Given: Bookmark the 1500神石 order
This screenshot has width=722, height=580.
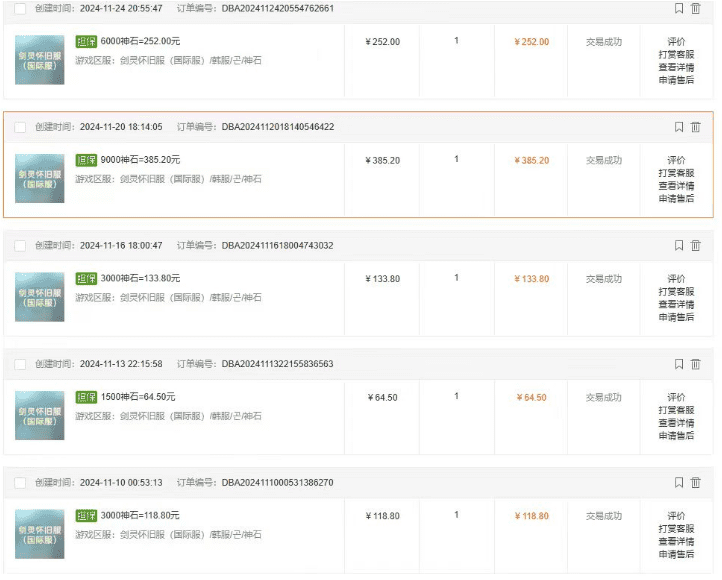Looking at the screenshot, I should click(x=679, y=364).
